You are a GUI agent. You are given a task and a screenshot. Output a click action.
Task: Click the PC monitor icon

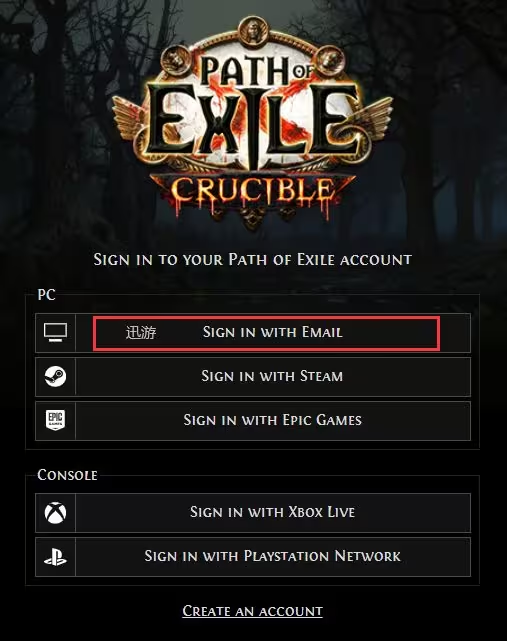click(x=56, y=333)
